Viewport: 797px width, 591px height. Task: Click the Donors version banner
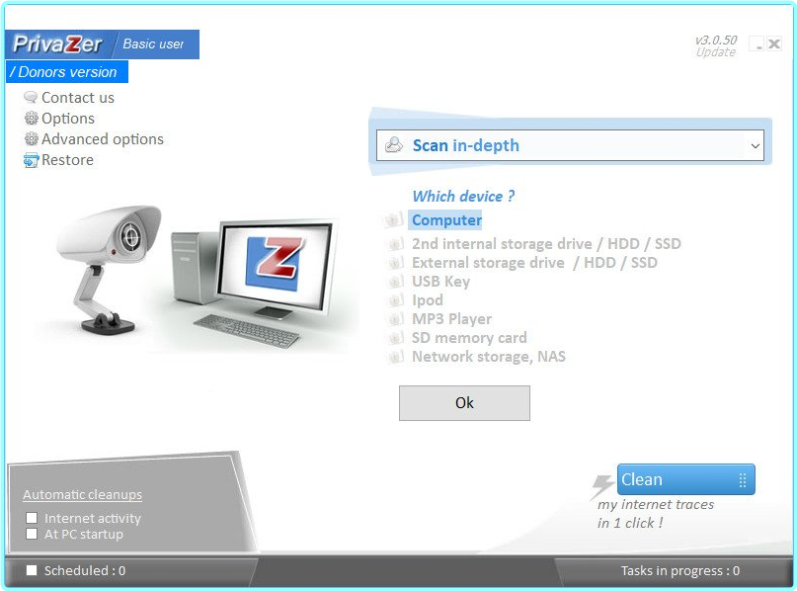coord(67,72)
